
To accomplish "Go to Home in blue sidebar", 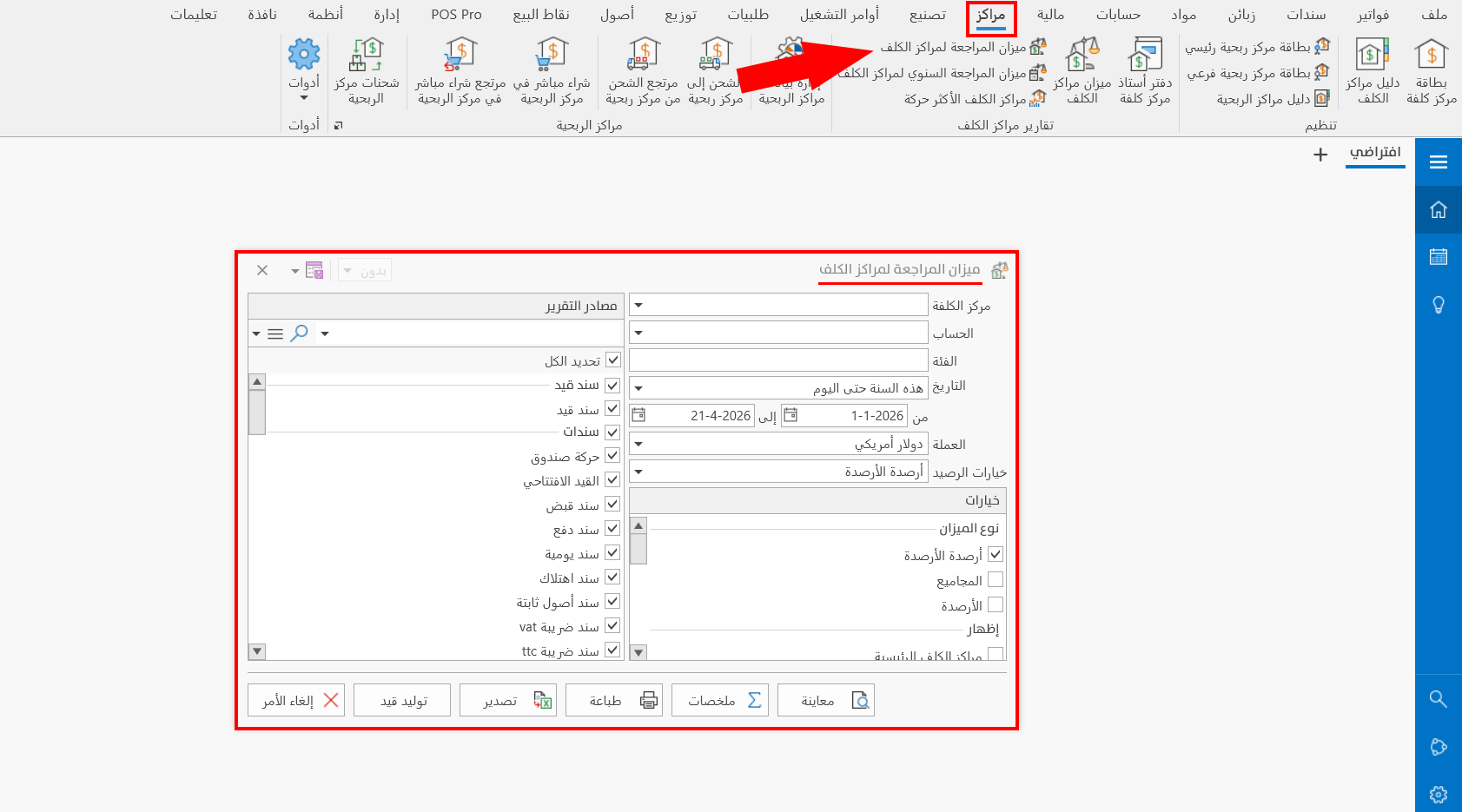I will [x=1439, y=209].
